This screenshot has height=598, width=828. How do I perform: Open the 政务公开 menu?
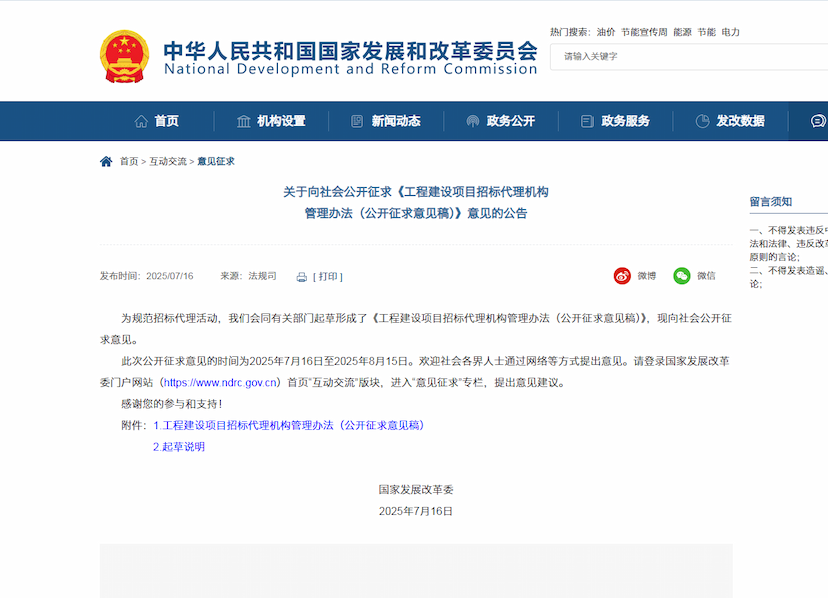pos(511,122)
